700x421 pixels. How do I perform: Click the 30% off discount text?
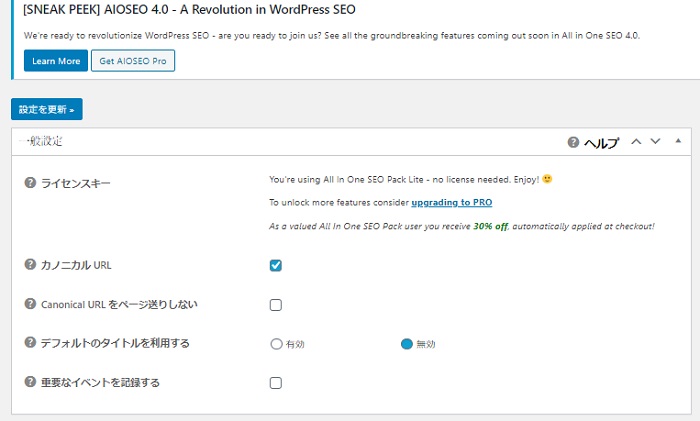(x=491, y=226)
